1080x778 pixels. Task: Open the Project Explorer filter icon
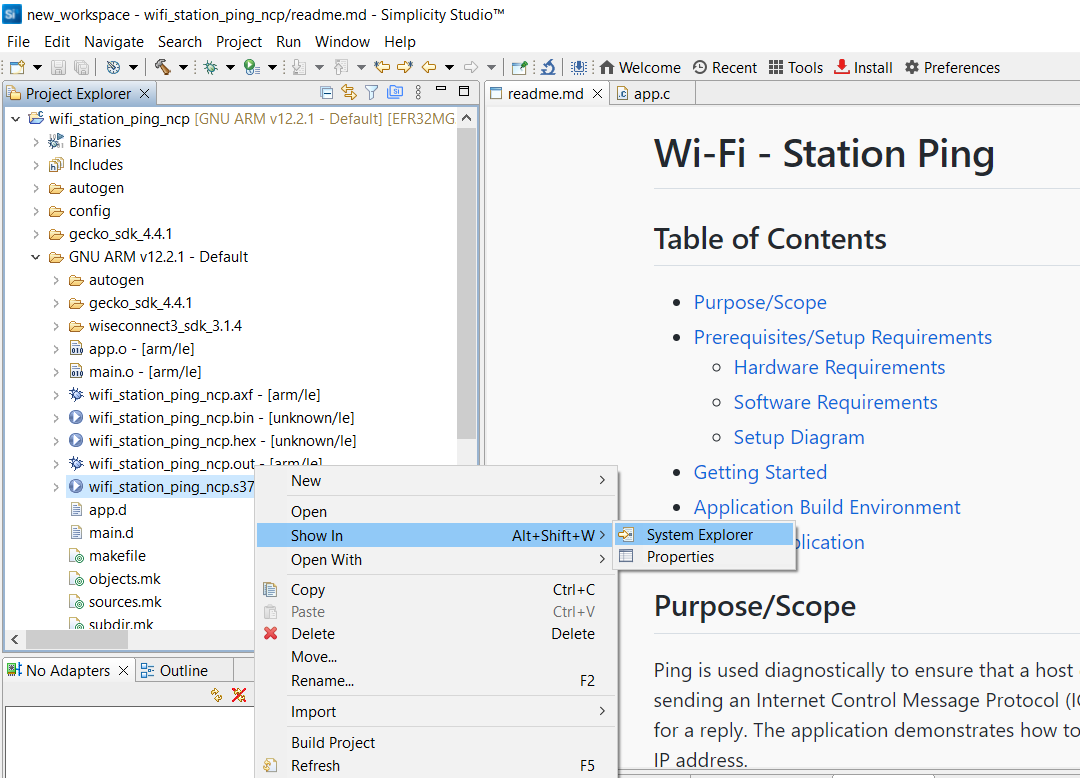point(371,92)
